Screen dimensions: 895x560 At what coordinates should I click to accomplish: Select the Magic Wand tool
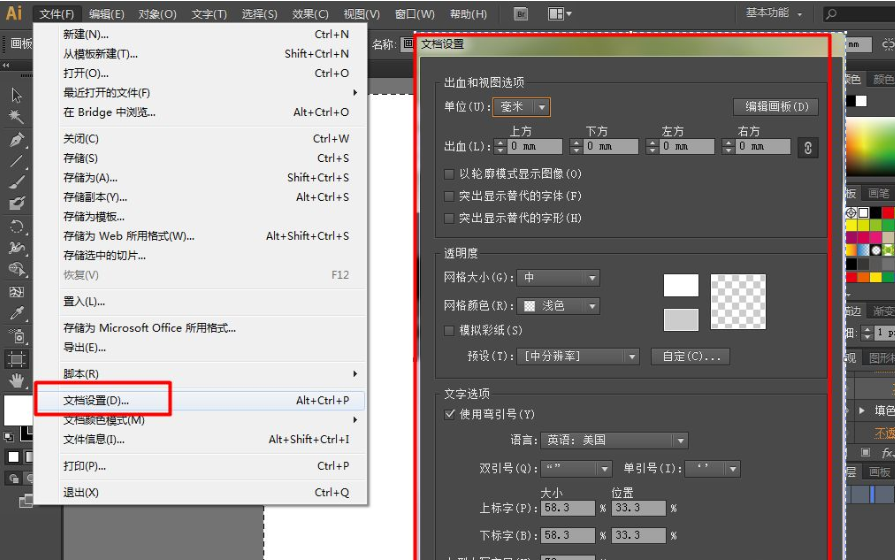pyautogui.click(x=16, y=117)
